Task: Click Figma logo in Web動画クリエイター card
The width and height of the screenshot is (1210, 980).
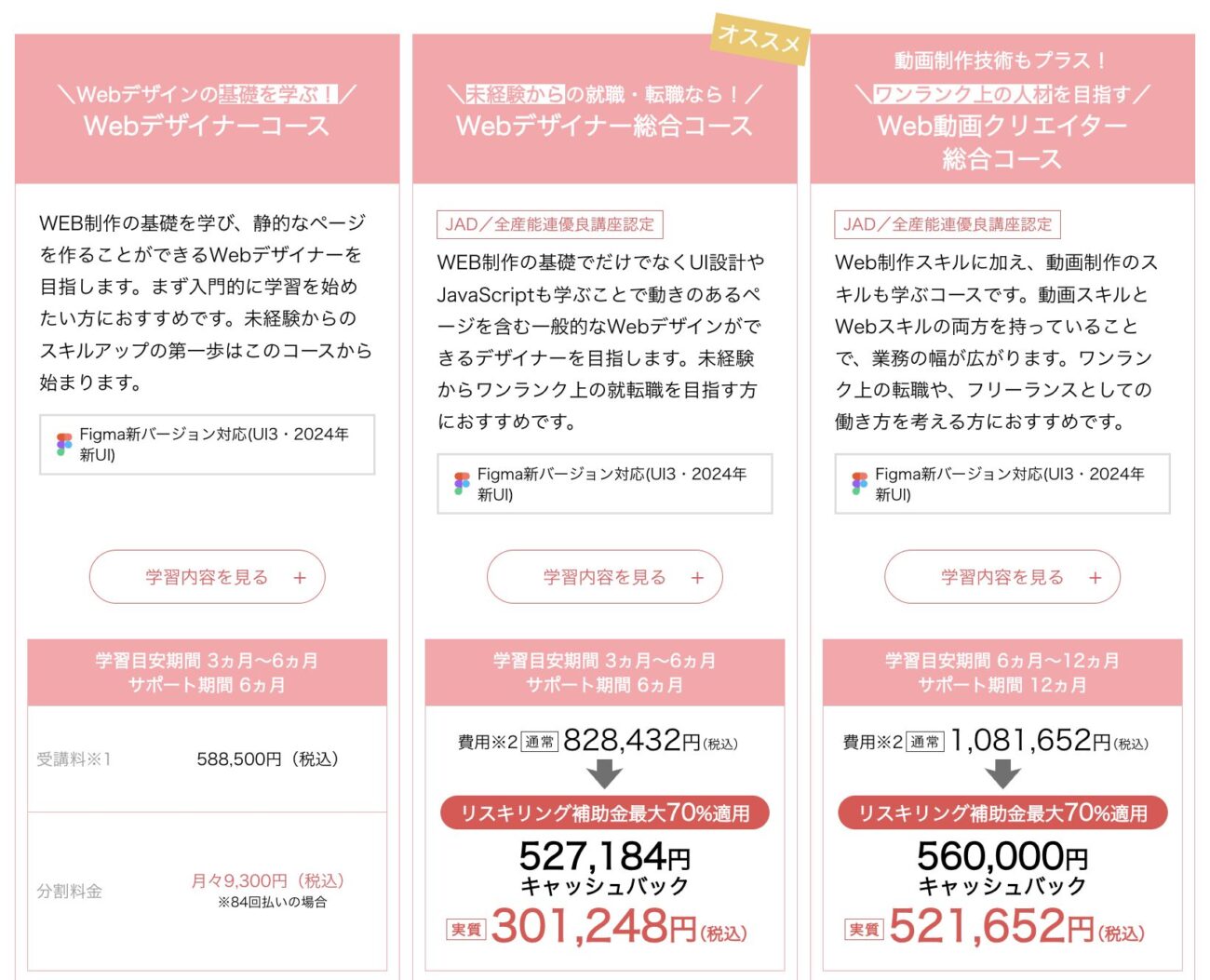Action: pyautogui.click(x=859, y=484)
